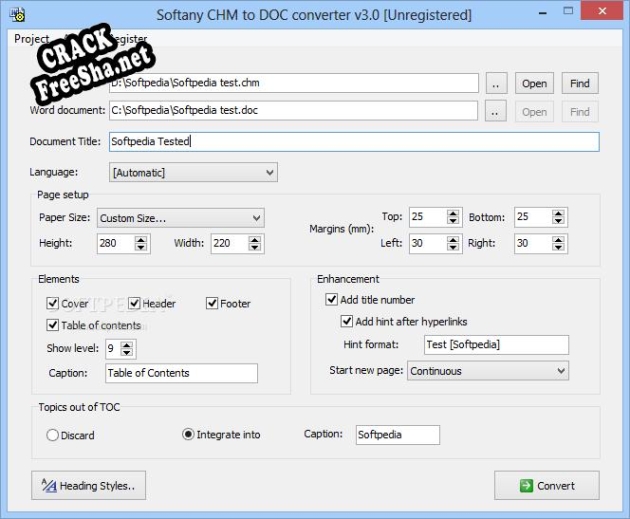Click the Document Title field
The height and width of the screenshot is (519, 630).
(352, 142)
